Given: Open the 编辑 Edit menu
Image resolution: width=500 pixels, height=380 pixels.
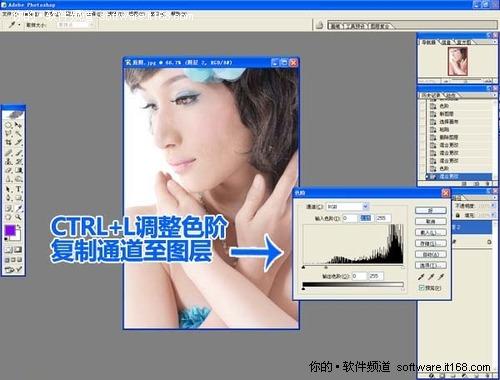Looking at the screenshot, I should tap(31, 14).
